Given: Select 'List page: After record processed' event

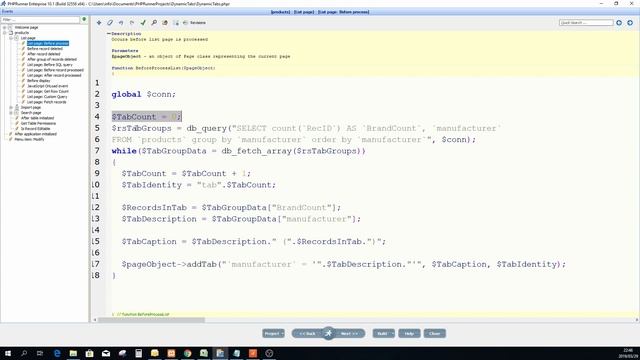Looking at the screenshot, I should tap(54, 75).
